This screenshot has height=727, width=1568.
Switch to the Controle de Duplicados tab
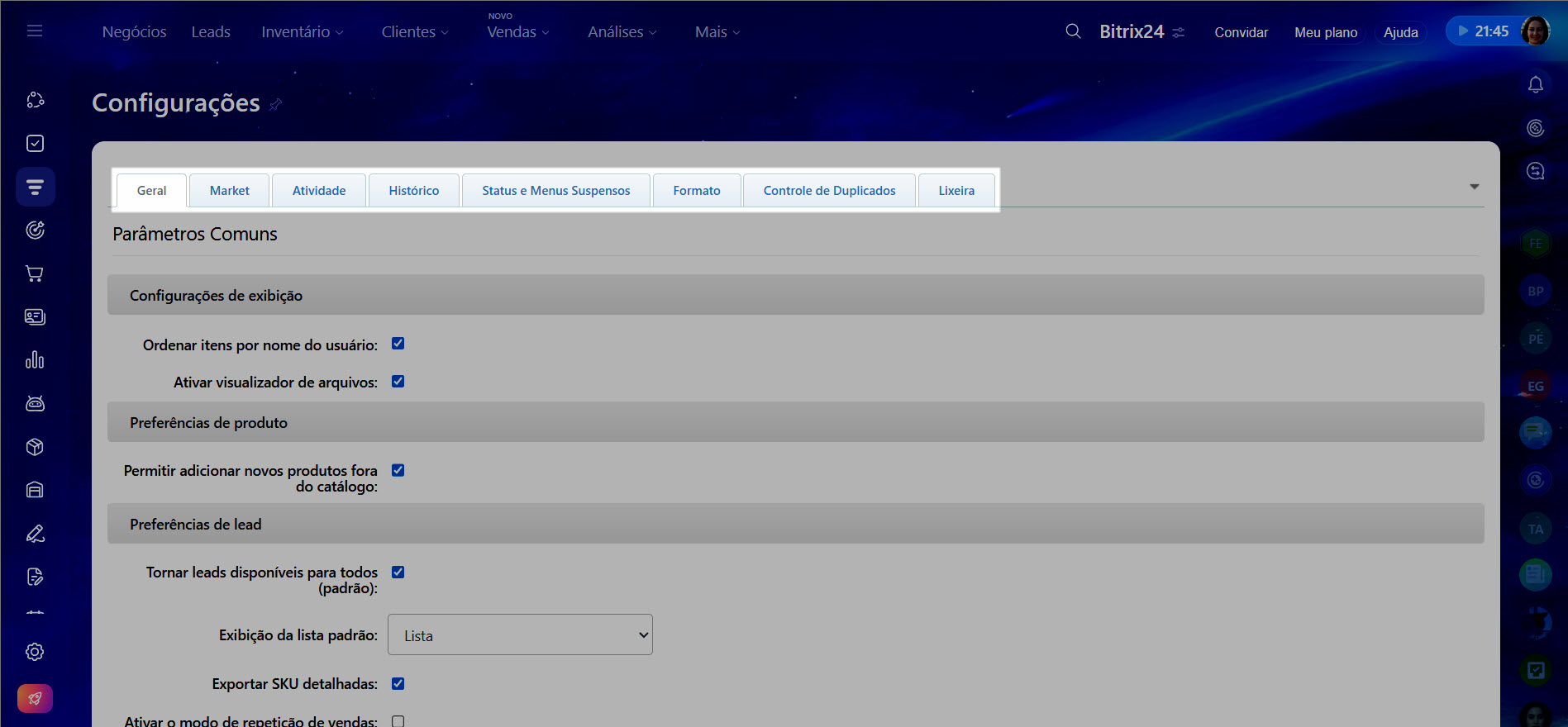829,191
